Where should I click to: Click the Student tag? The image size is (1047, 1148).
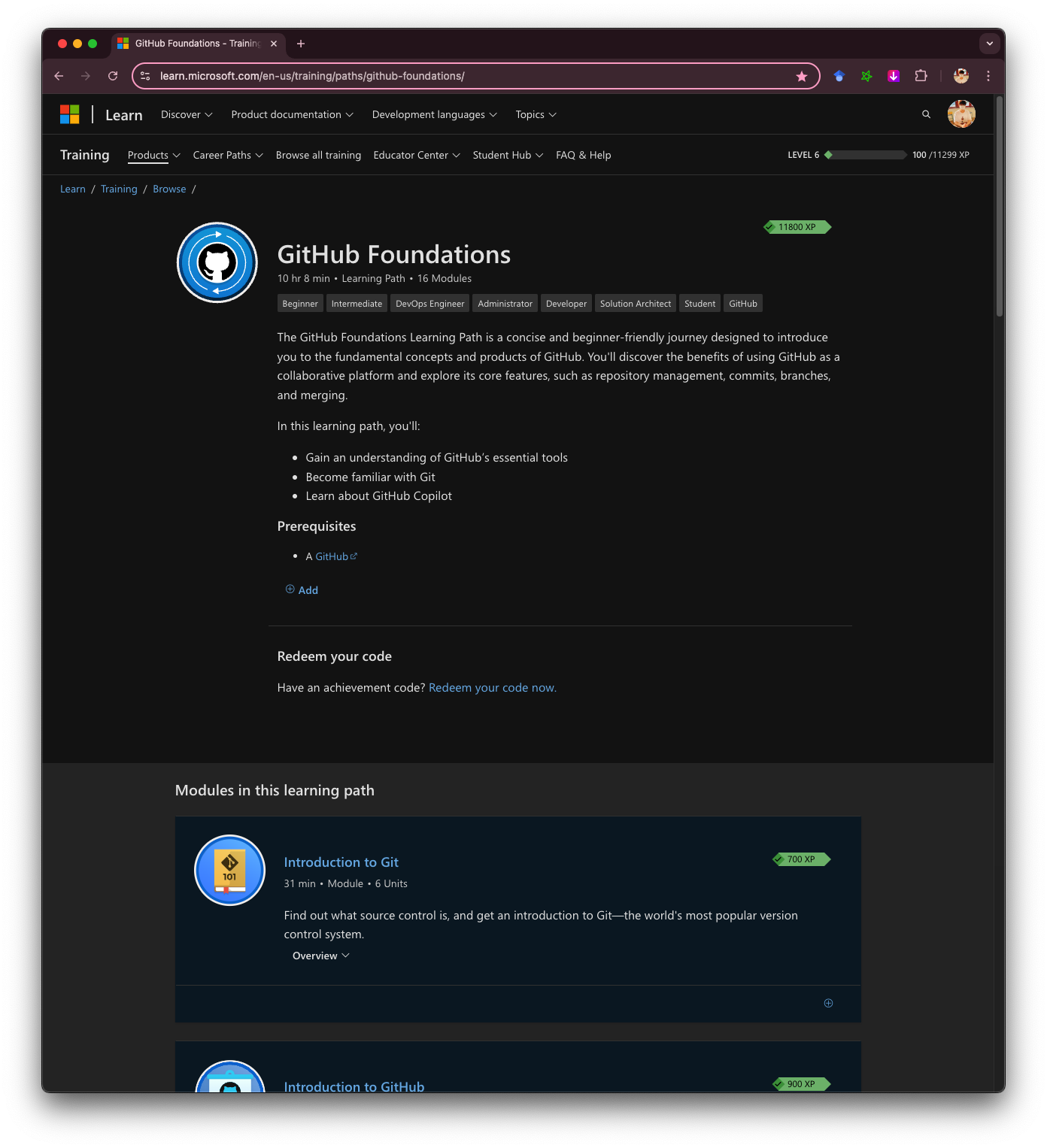pos(700,304)
